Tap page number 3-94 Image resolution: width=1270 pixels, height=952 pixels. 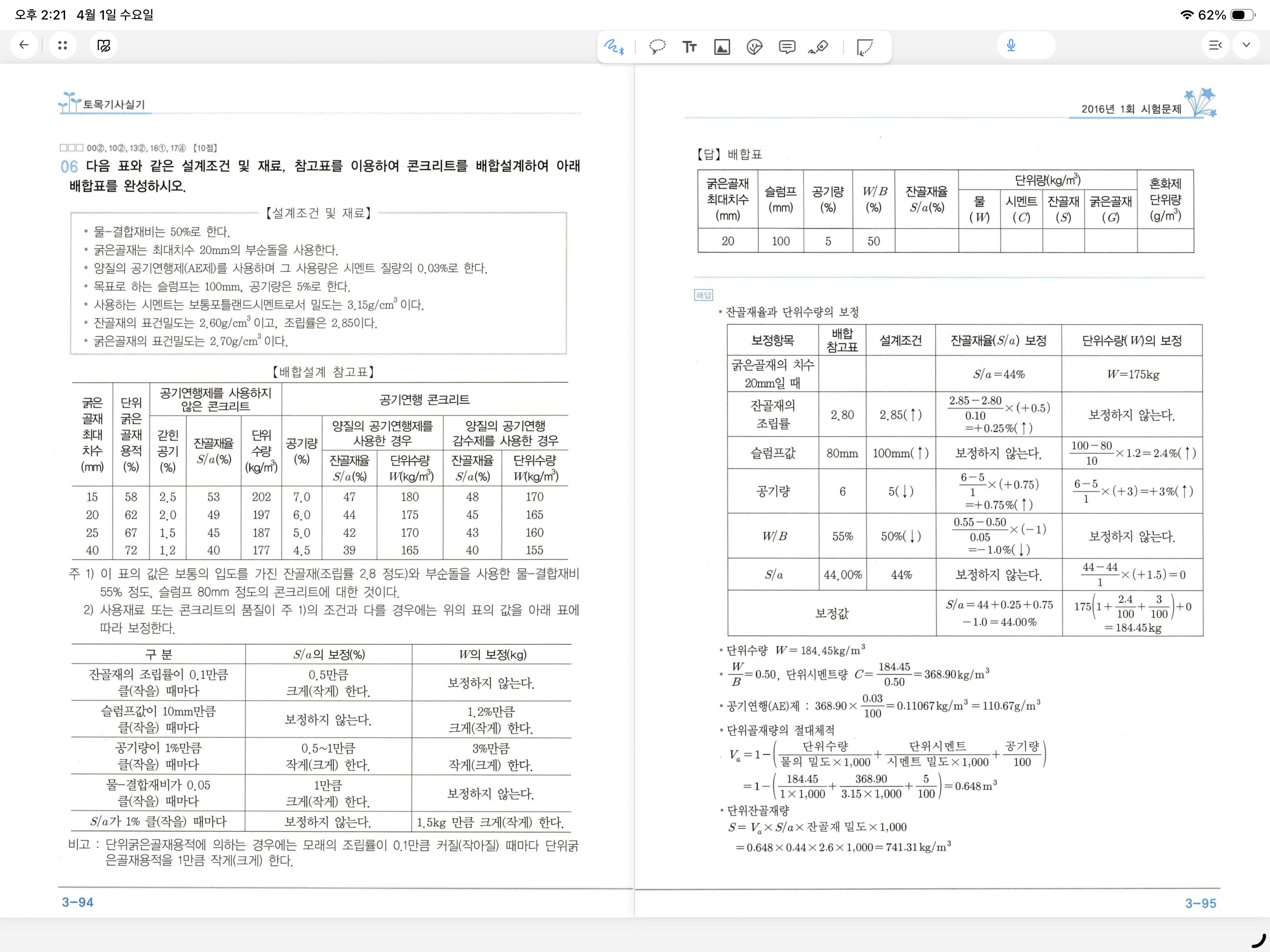78,902
